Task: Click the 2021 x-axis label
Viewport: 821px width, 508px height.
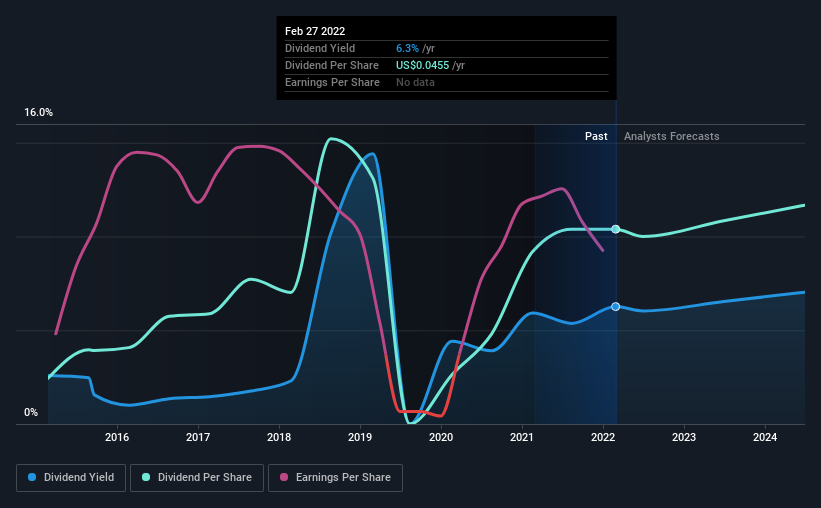Action: 522,437
